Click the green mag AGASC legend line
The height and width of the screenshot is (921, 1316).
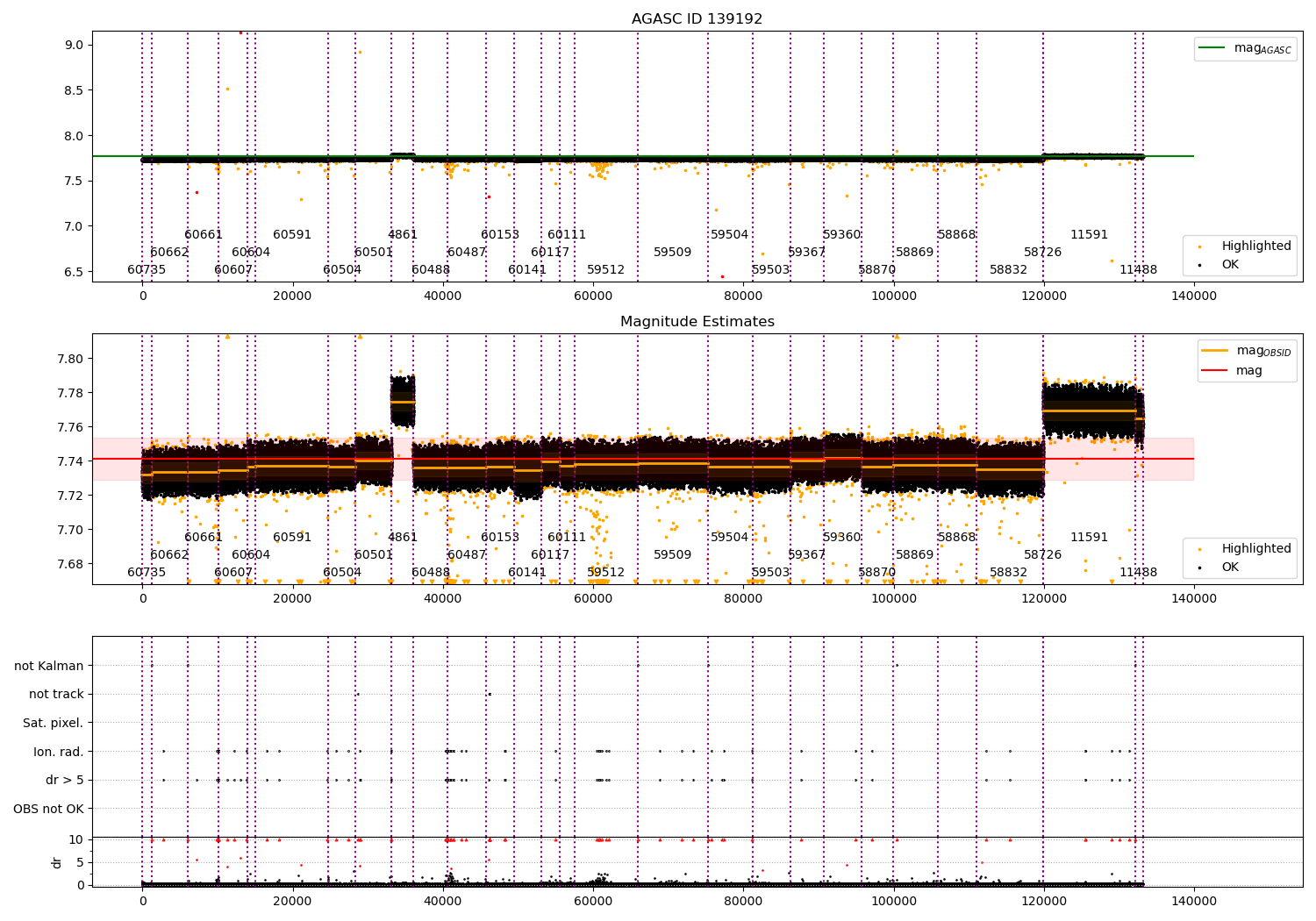point(1212,48)
